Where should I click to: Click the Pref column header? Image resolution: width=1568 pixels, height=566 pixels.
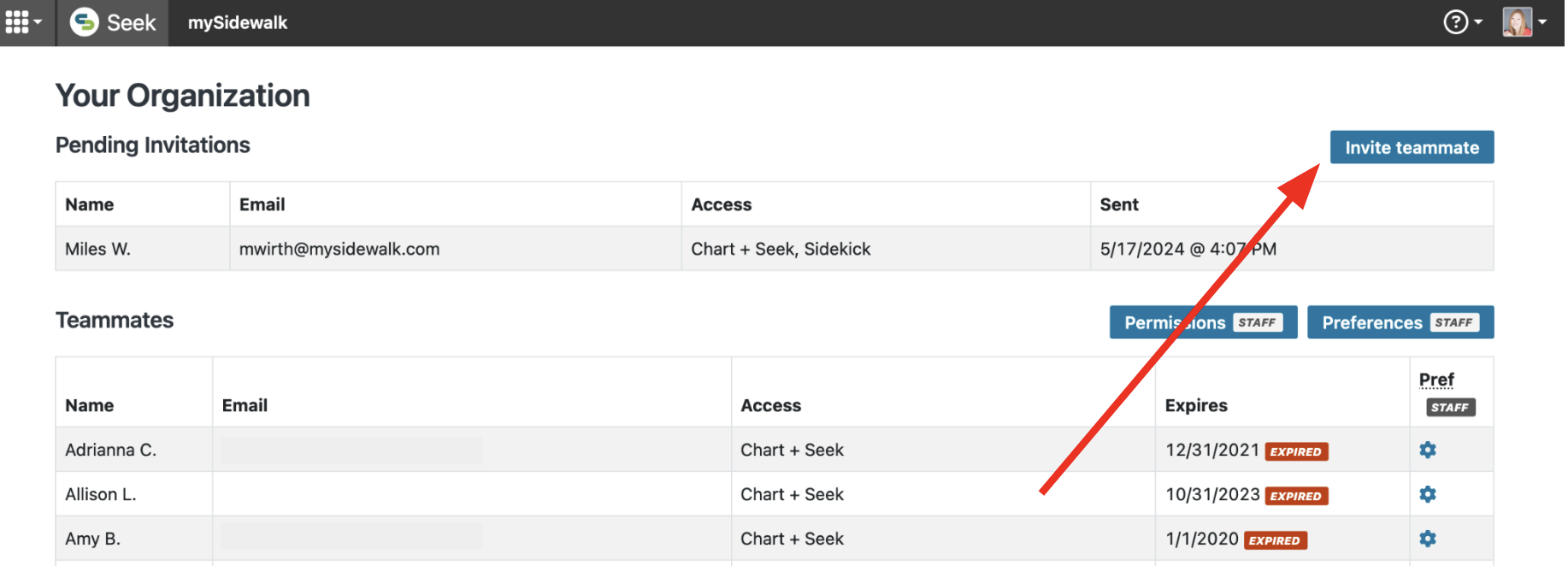point(1435,380)
